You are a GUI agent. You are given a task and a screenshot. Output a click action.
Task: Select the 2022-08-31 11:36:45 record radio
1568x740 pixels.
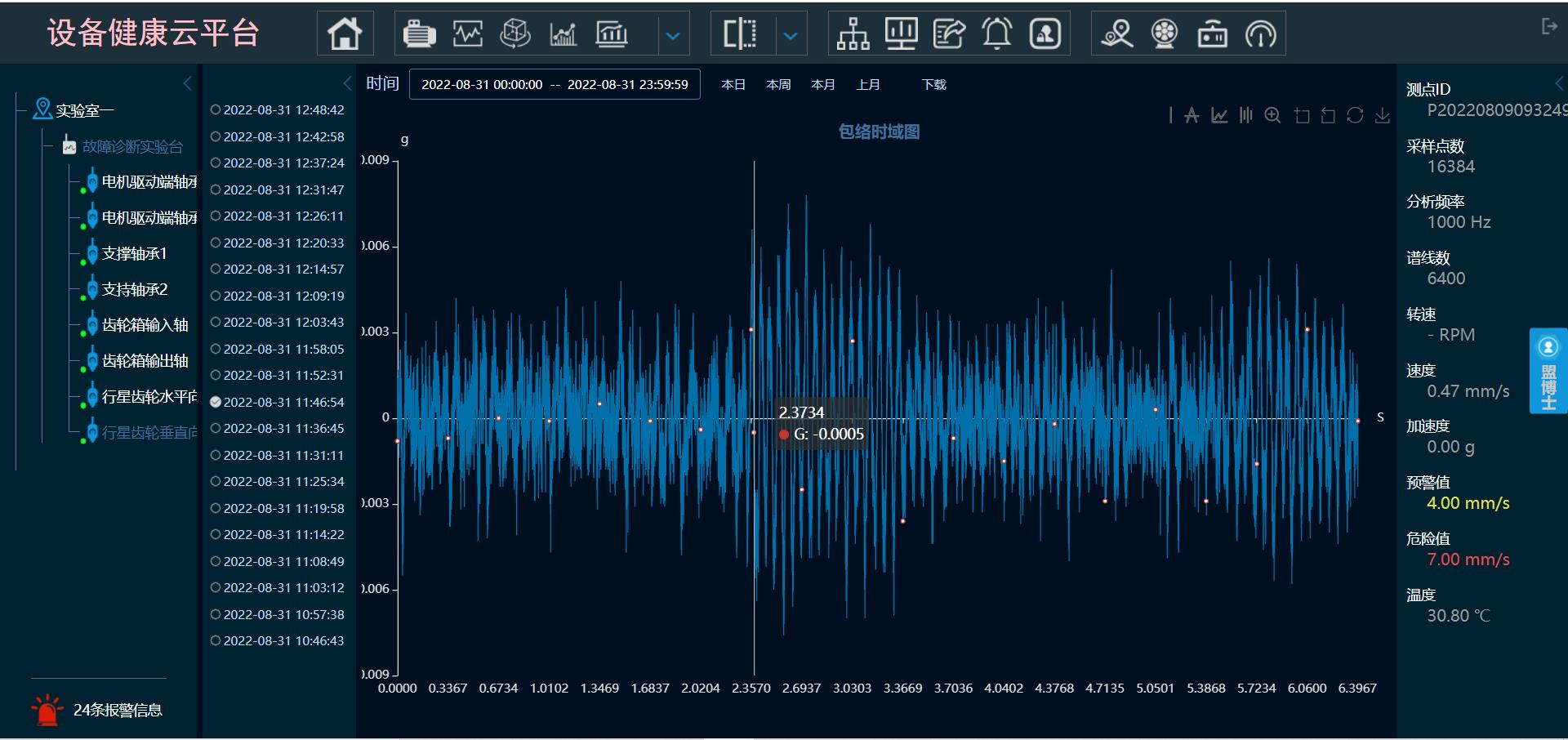coord(216,429)
